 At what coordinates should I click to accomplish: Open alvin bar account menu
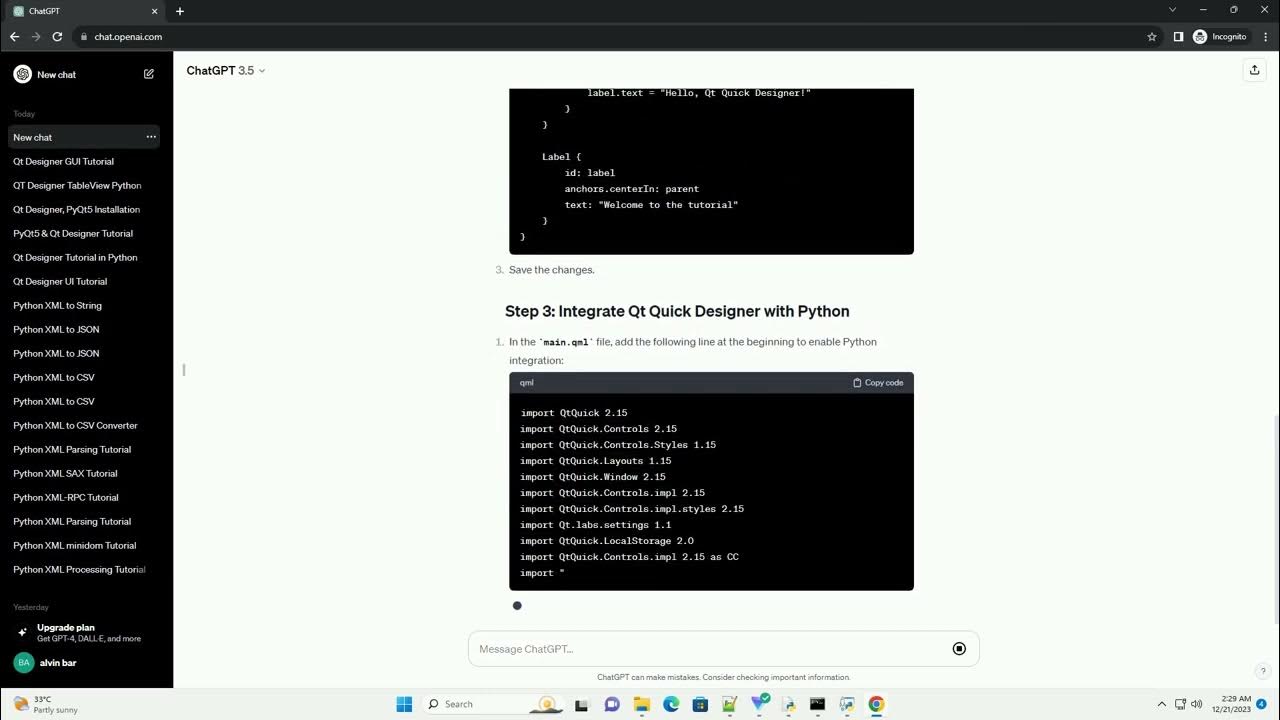point(84,662)
